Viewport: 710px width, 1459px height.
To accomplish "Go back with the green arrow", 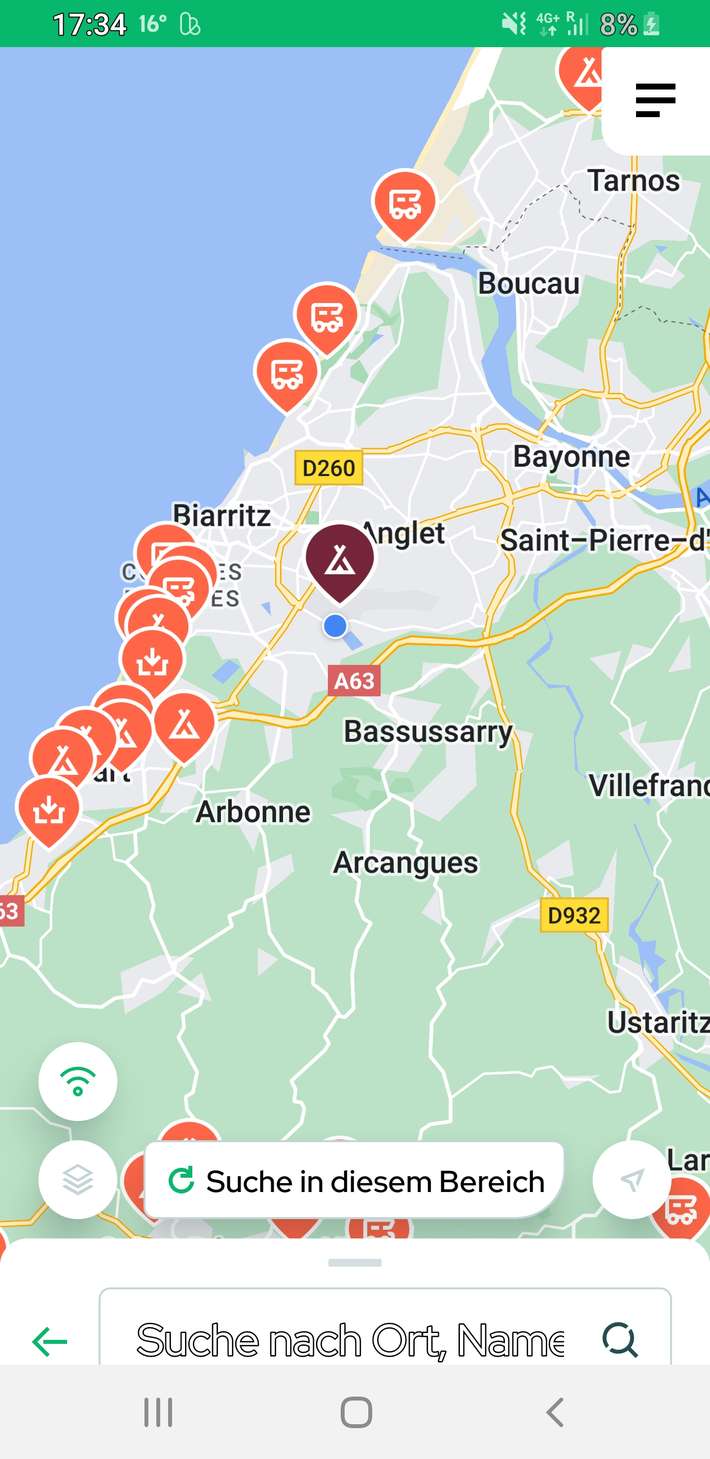I will coord(49,1341).
